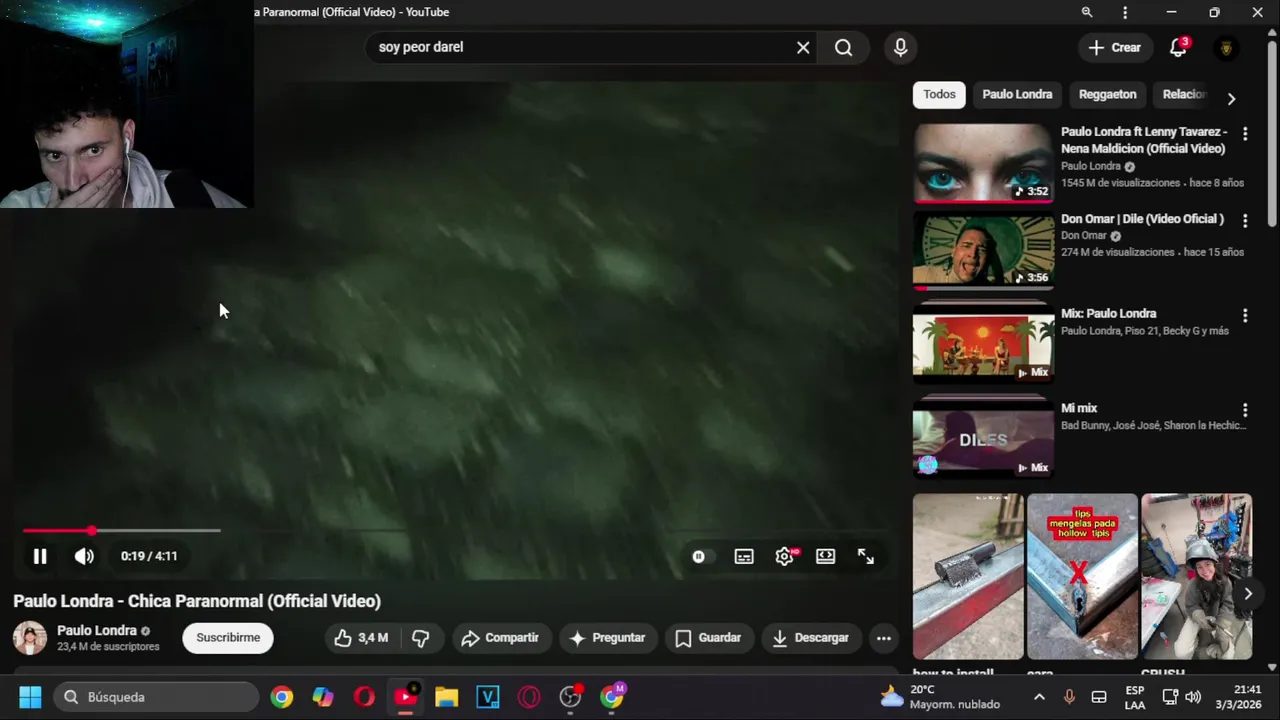This screenshot has height=720, width=1280.
Task: Open options for Nena Maldicion video
Action: (1245, 133)
